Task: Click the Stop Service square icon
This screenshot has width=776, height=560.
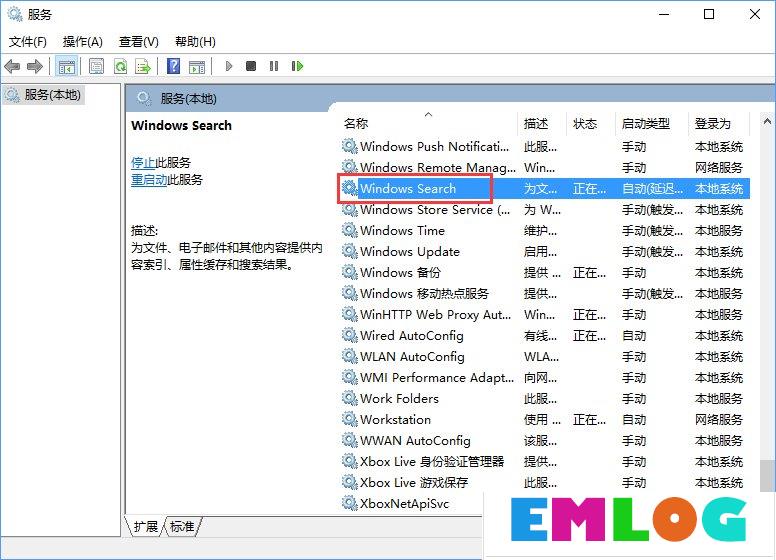Action: (251, 66)
